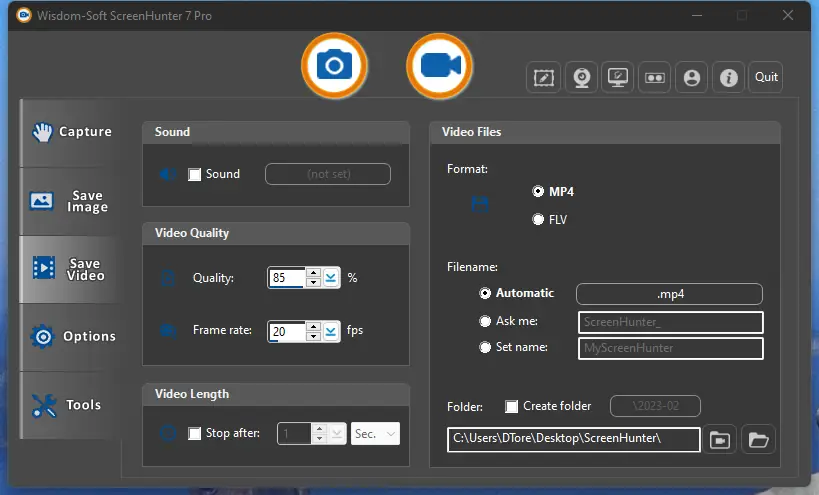
Task: Select the FLV format radio button
Action: tap(537, 219)
